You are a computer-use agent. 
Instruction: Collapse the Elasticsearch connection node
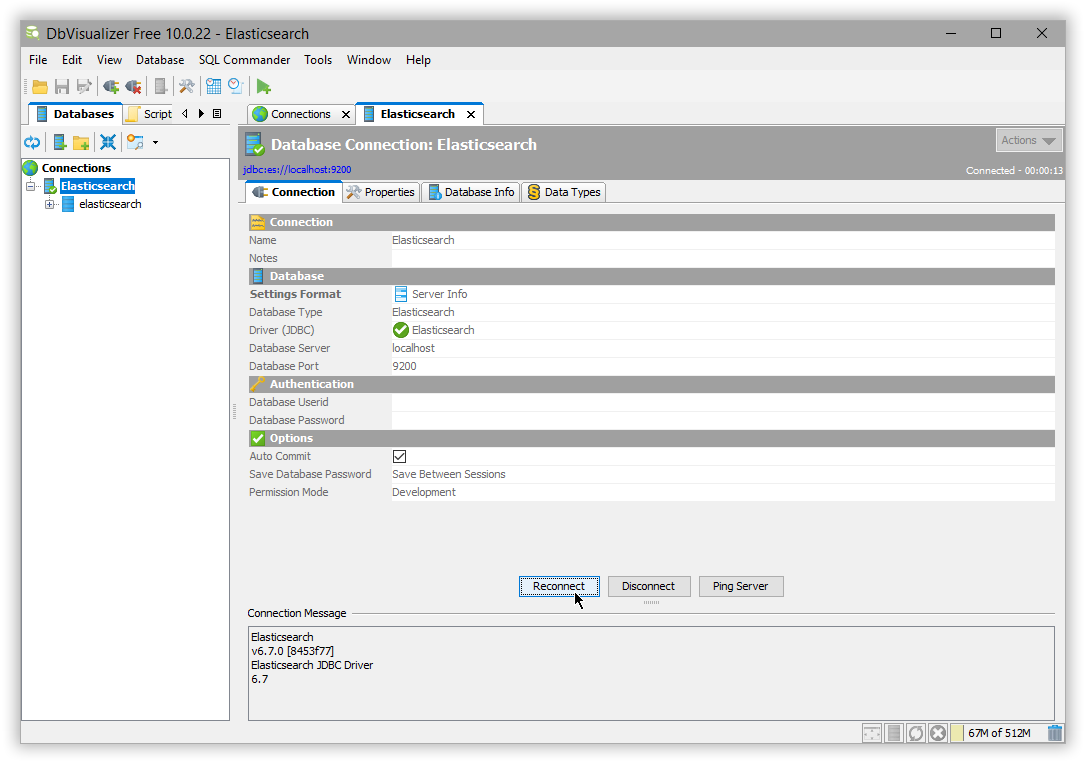click(31, 186)
